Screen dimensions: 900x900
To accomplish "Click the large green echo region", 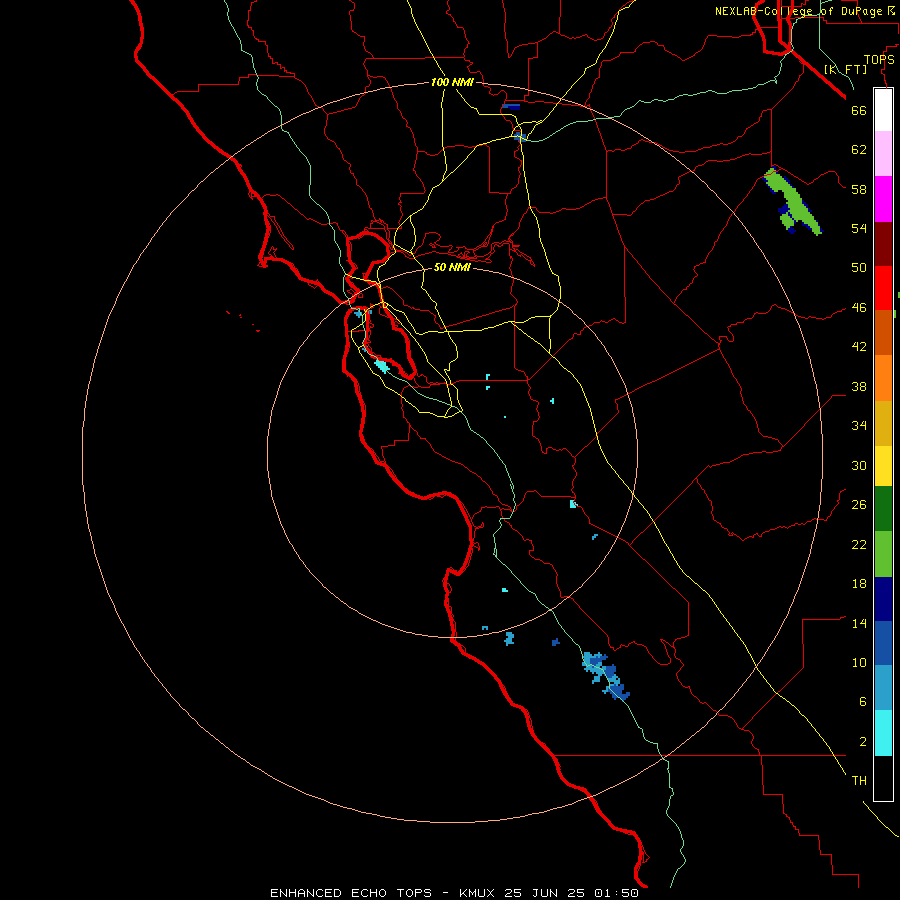I will tap(793, 200).
